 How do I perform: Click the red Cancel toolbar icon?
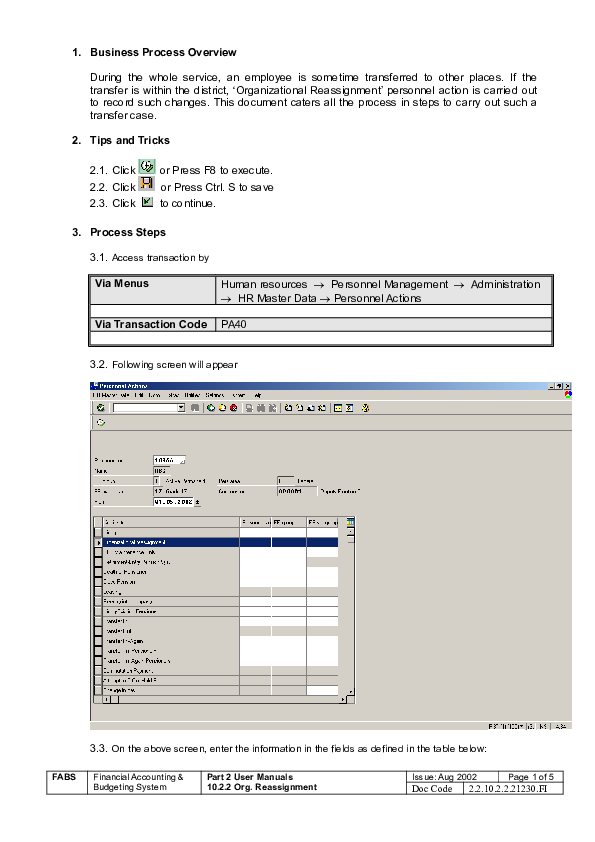tap(234, 408)
